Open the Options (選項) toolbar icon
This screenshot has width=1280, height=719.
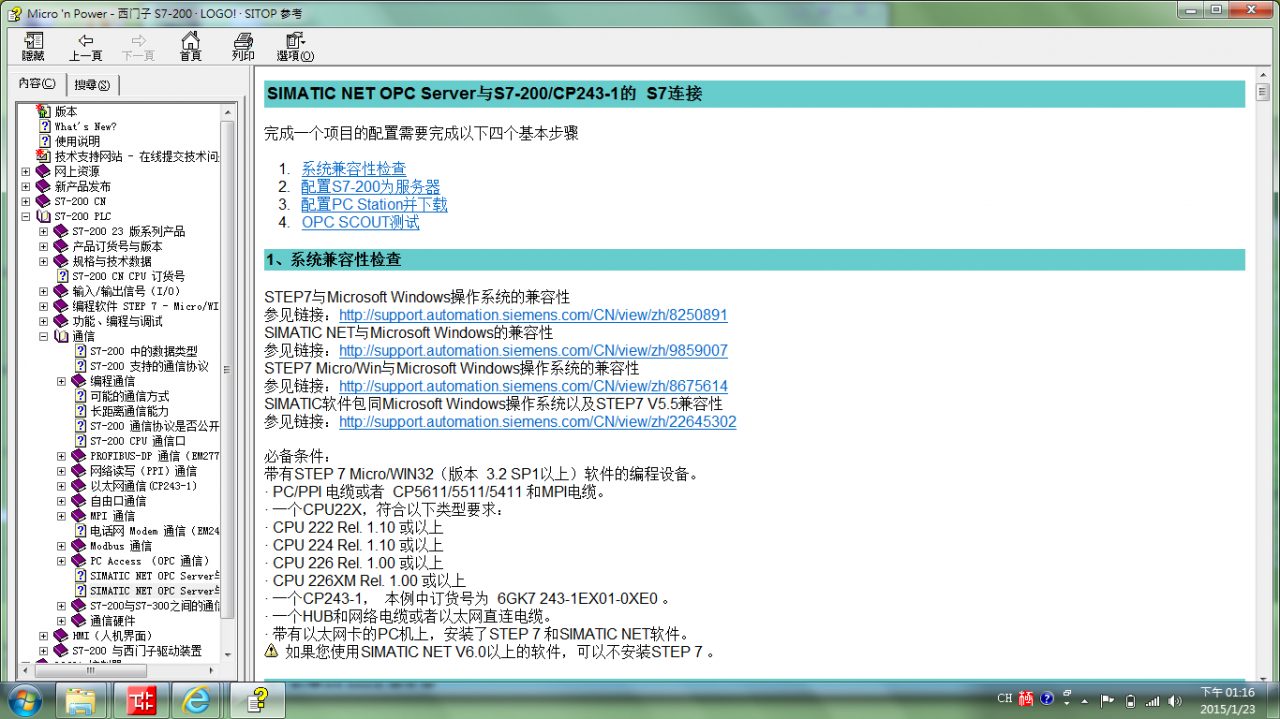[295, 41]
